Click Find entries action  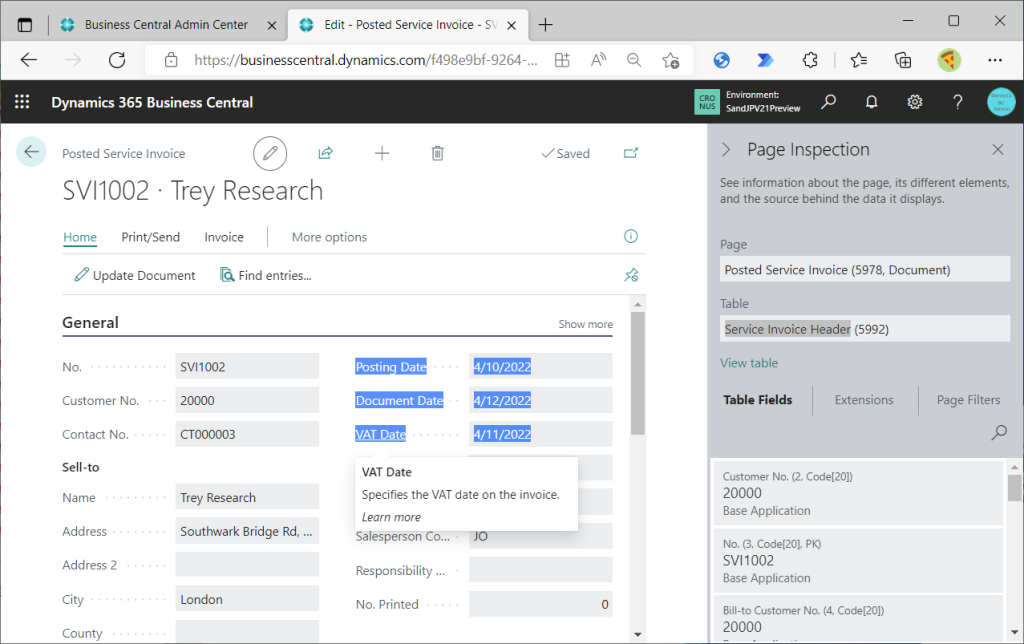pos(266,275)
